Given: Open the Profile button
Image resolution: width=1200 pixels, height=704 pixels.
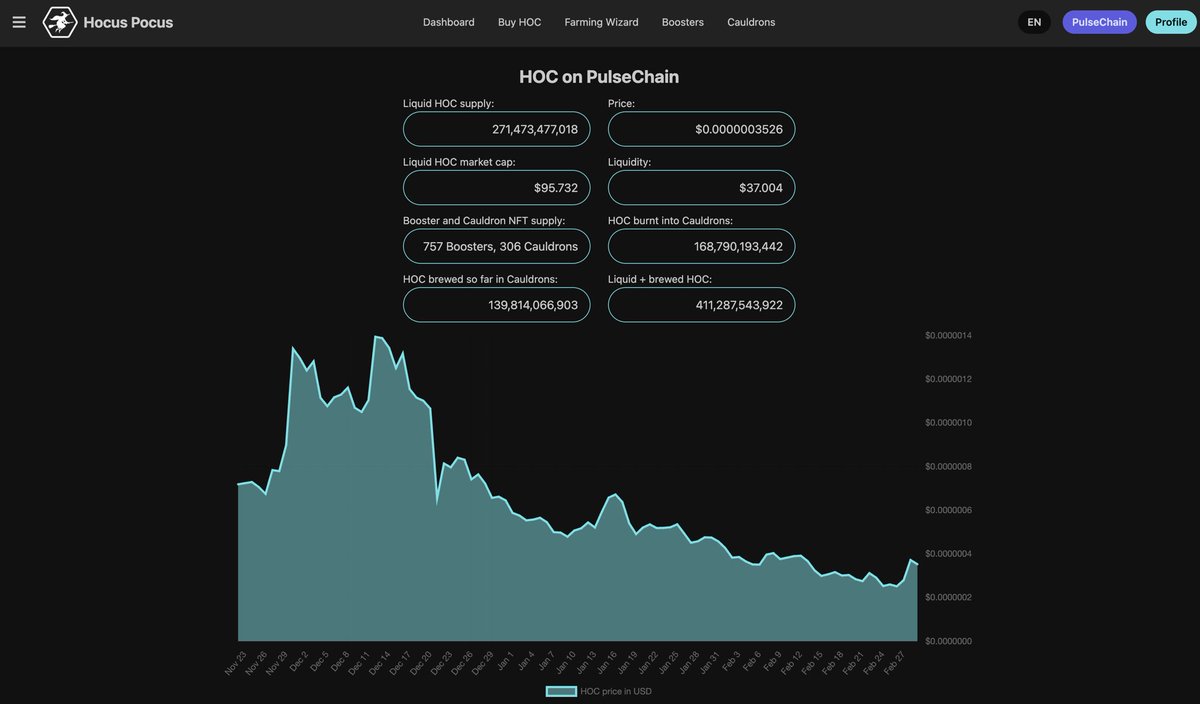Looking at the screenshot, I should pyautogui.click(x=1171, y=22).
